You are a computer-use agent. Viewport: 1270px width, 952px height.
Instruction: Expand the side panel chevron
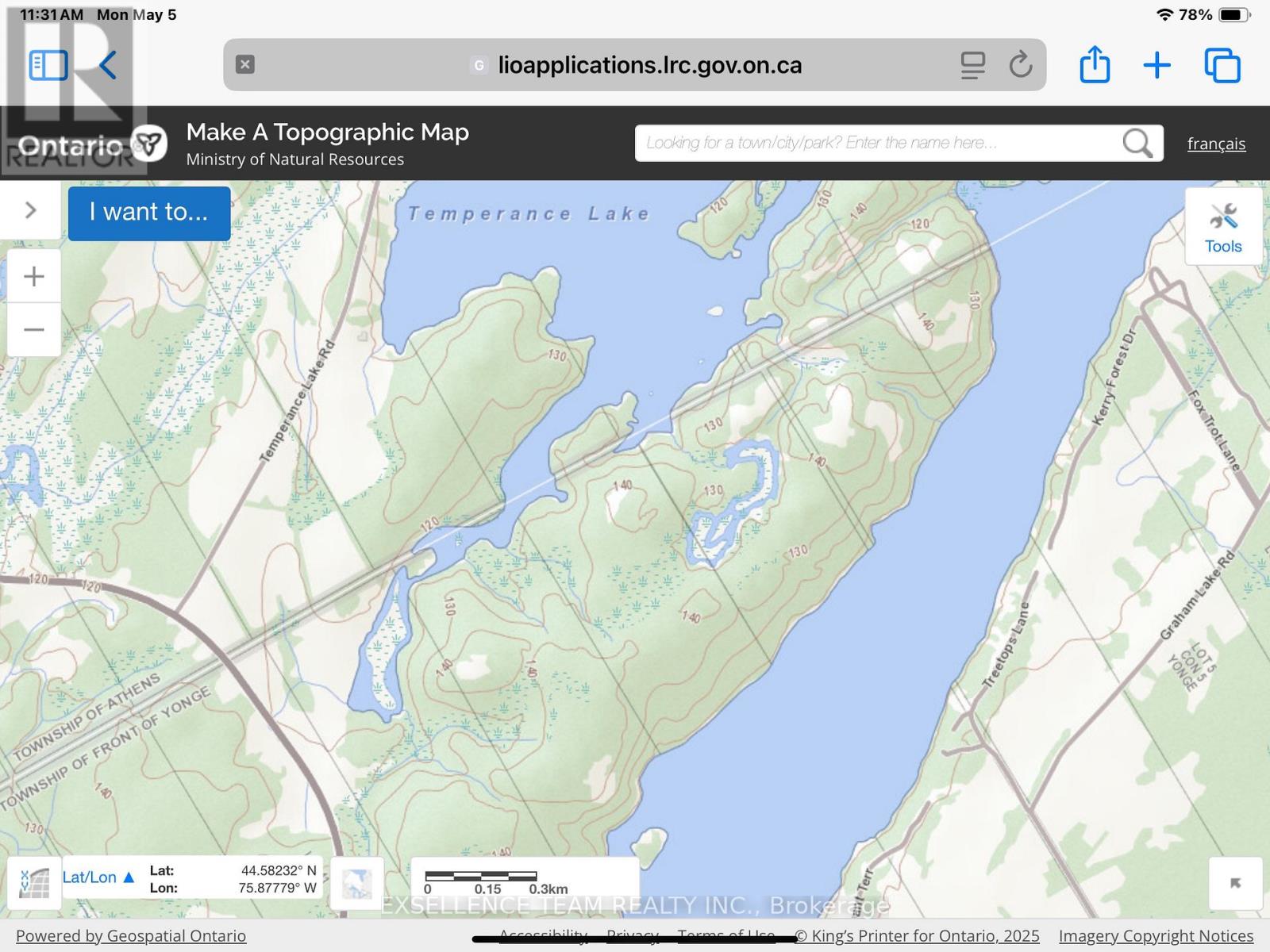point(31,210)
